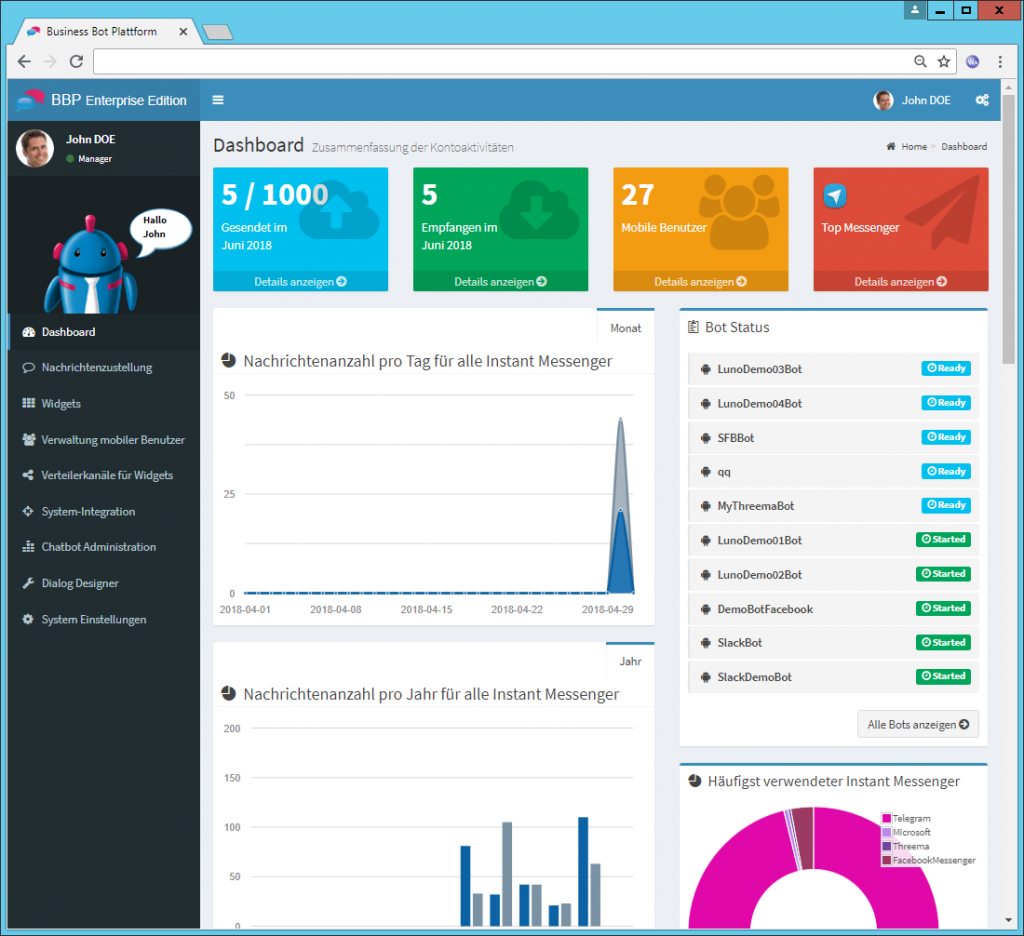Click the peak data point in the Monat chart
The width and height of the screenshot is (1024, 936).
pos(620,419)
